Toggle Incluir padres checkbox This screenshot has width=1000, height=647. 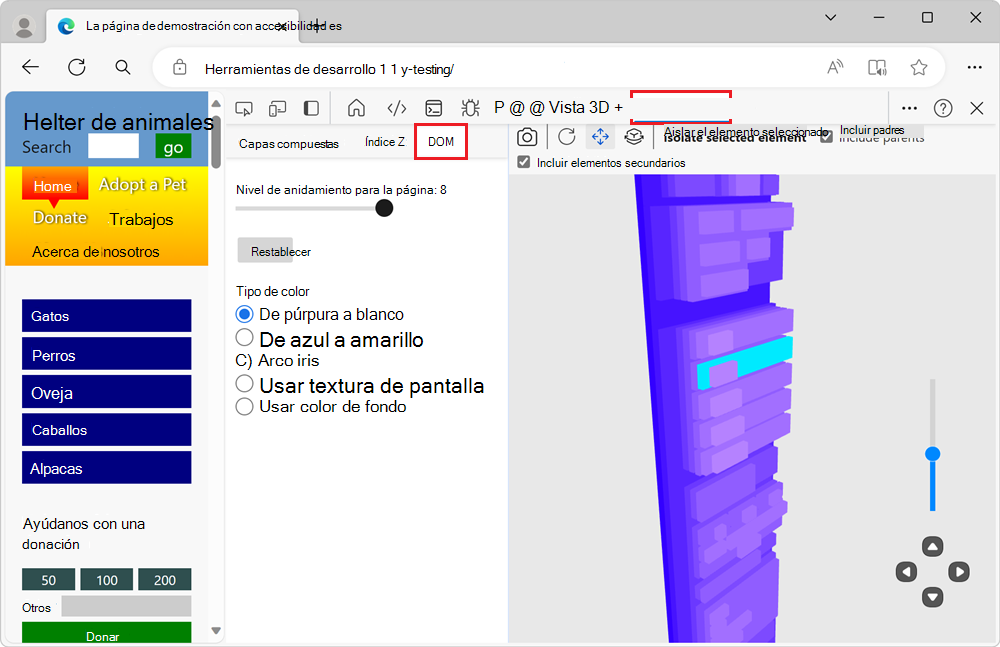pyautogui.click(x=827, y=137)
